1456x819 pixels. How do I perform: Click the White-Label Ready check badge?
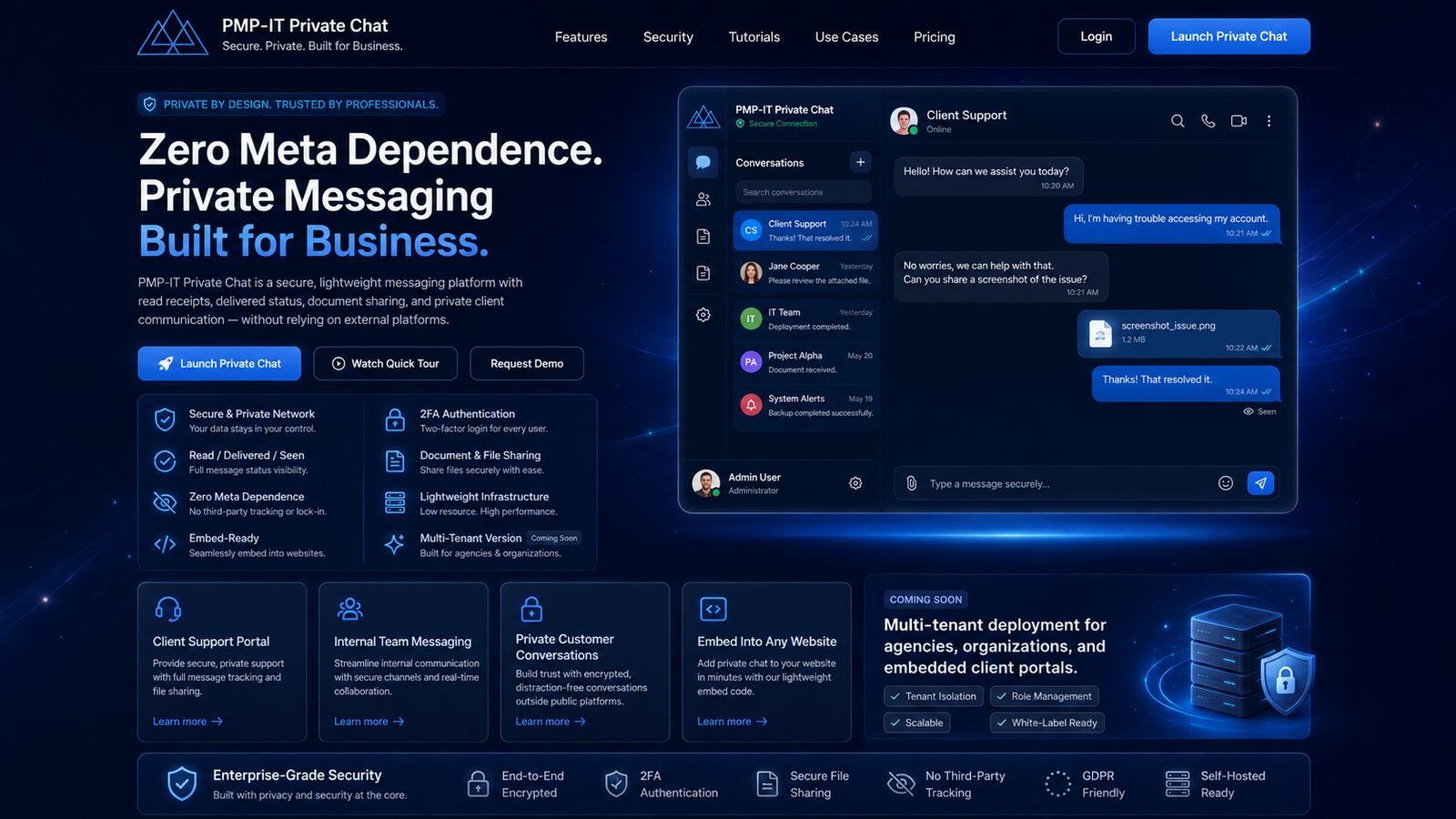tap(1046, 723)
